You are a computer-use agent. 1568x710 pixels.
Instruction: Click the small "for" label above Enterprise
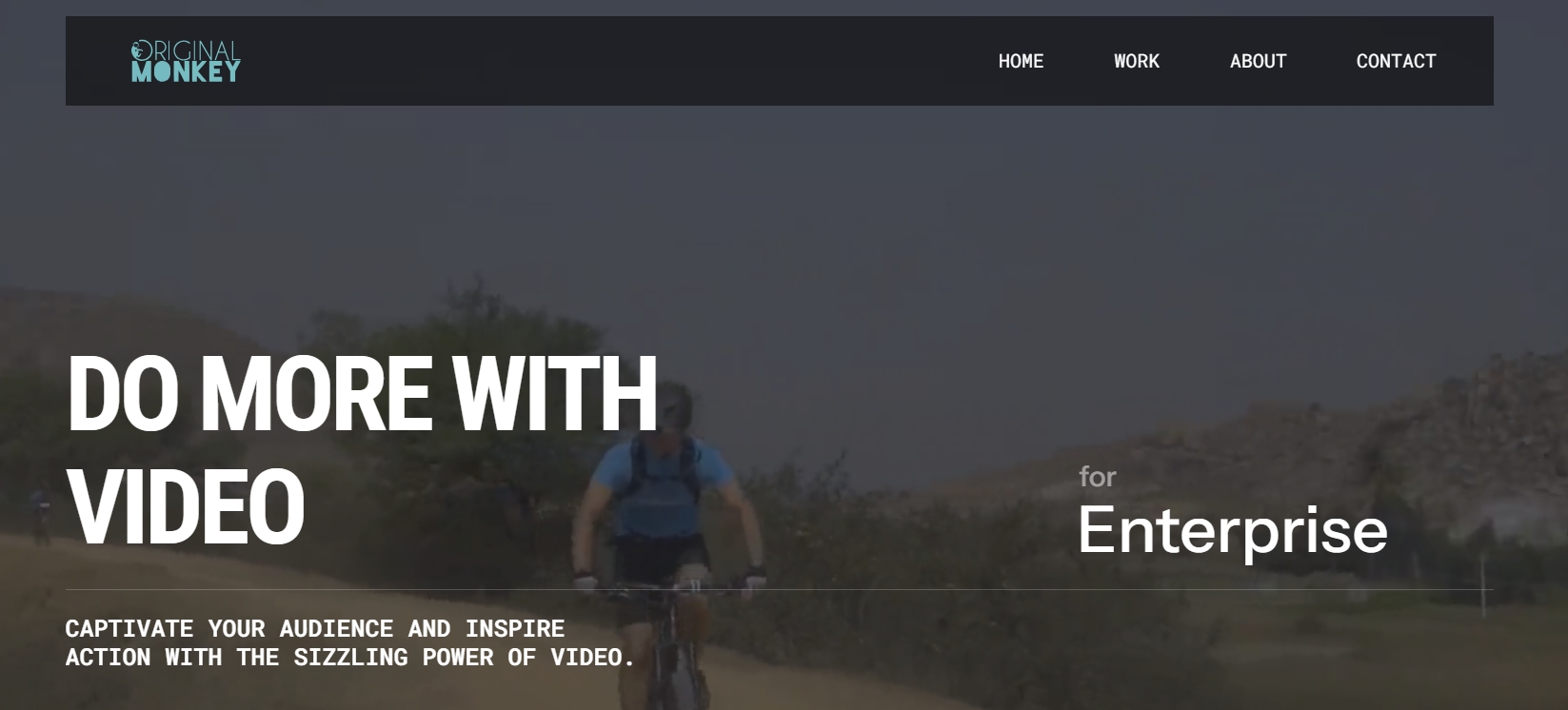click(x=1097, y=477)
